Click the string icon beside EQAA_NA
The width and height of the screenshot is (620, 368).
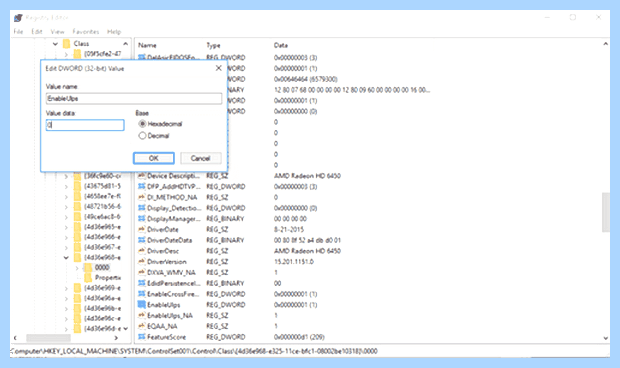142,326
